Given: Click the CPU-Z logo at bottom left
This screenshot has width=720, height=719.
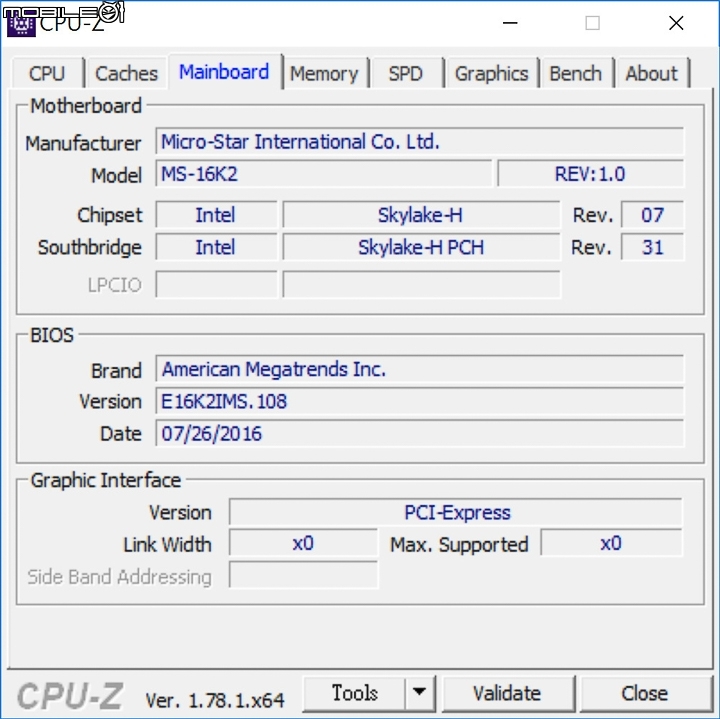Looking at the screenshot, I should pos(70,696).
